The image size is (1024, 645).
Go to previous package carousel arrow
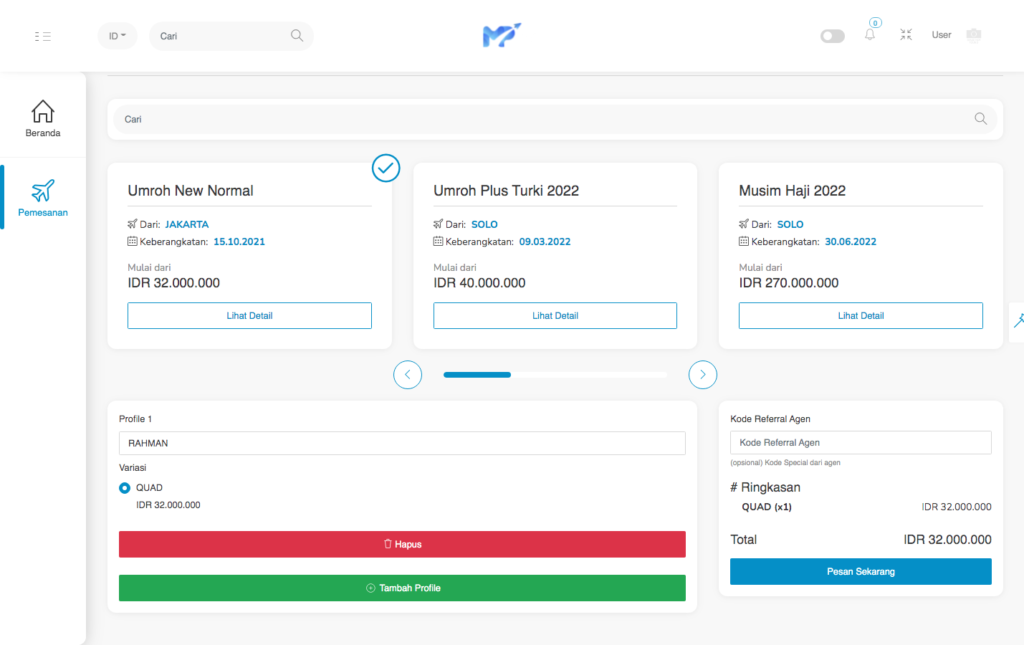pos(408,375)
